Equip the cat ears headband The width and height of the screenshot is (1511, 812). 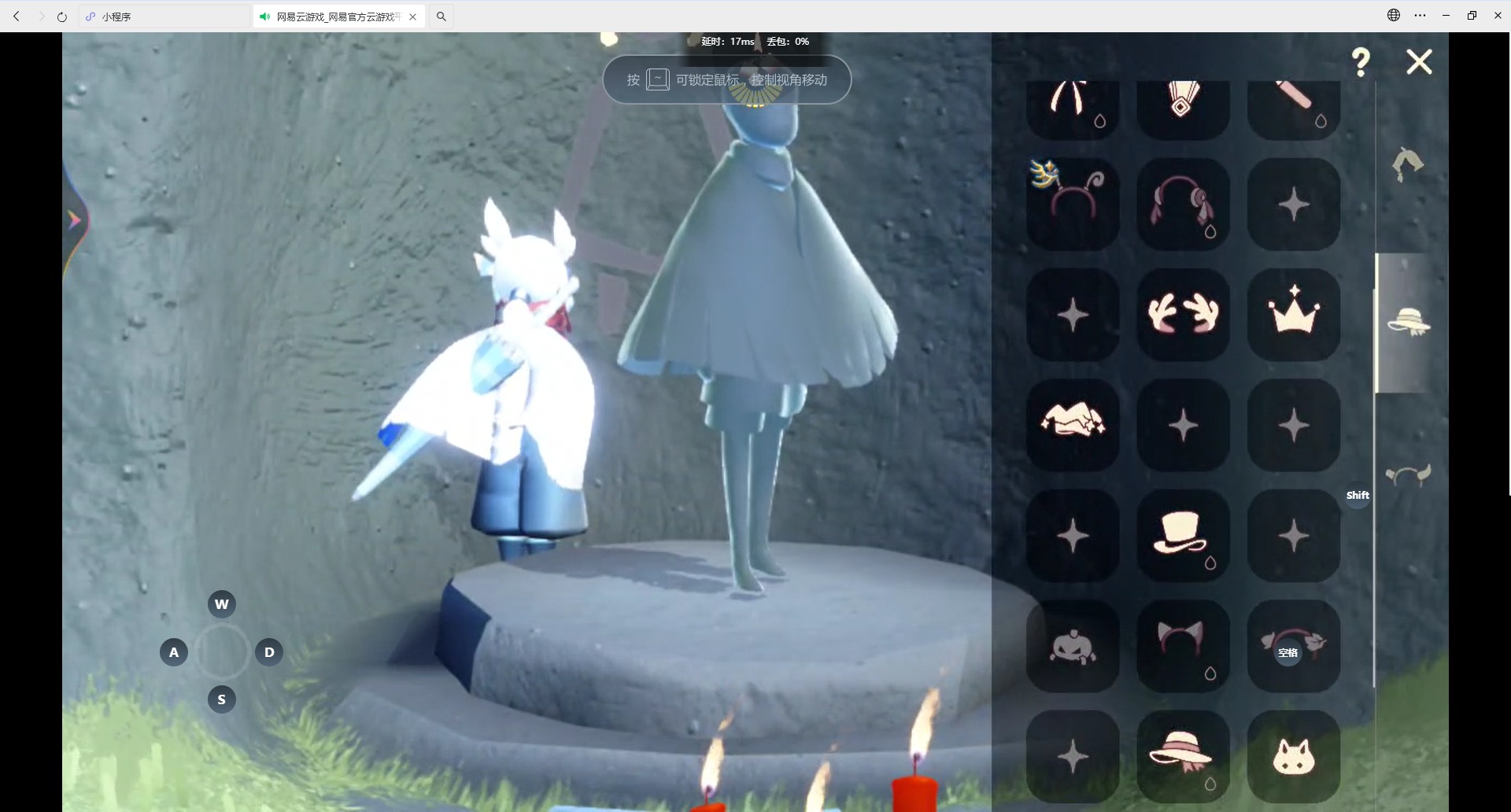[1183, 646]
